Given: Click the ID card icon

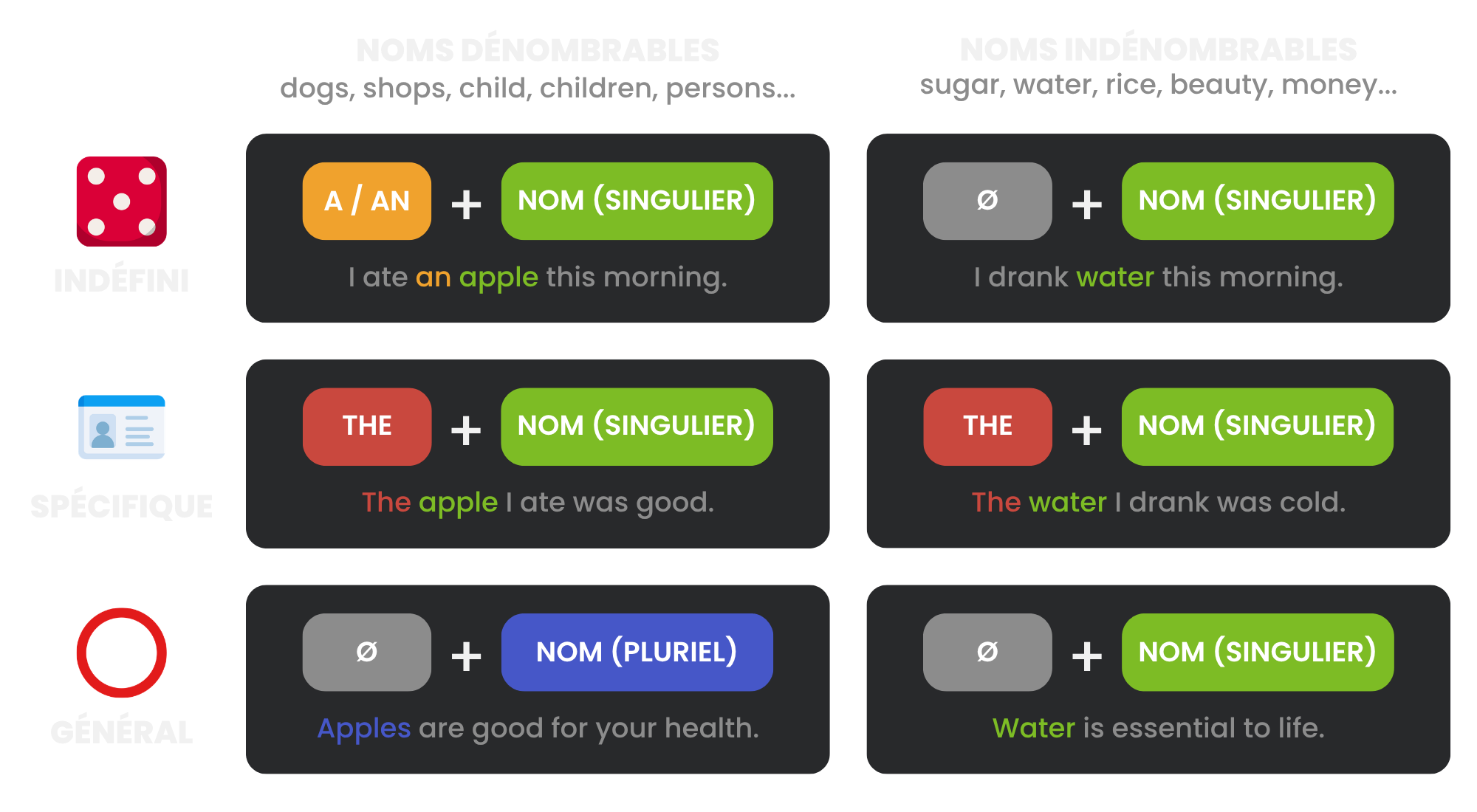Looking at the screenshot, I should pyautogui.click(x=122, y=427).
